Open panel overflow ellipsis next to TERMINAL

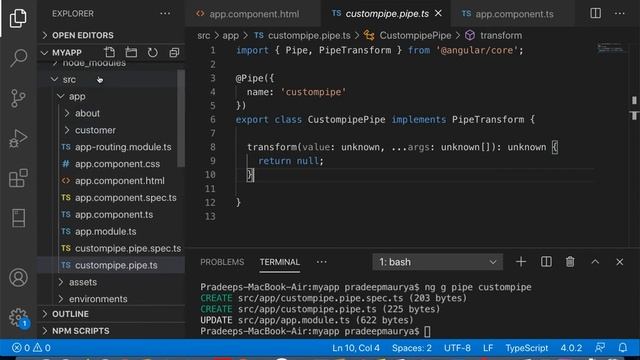322,262
